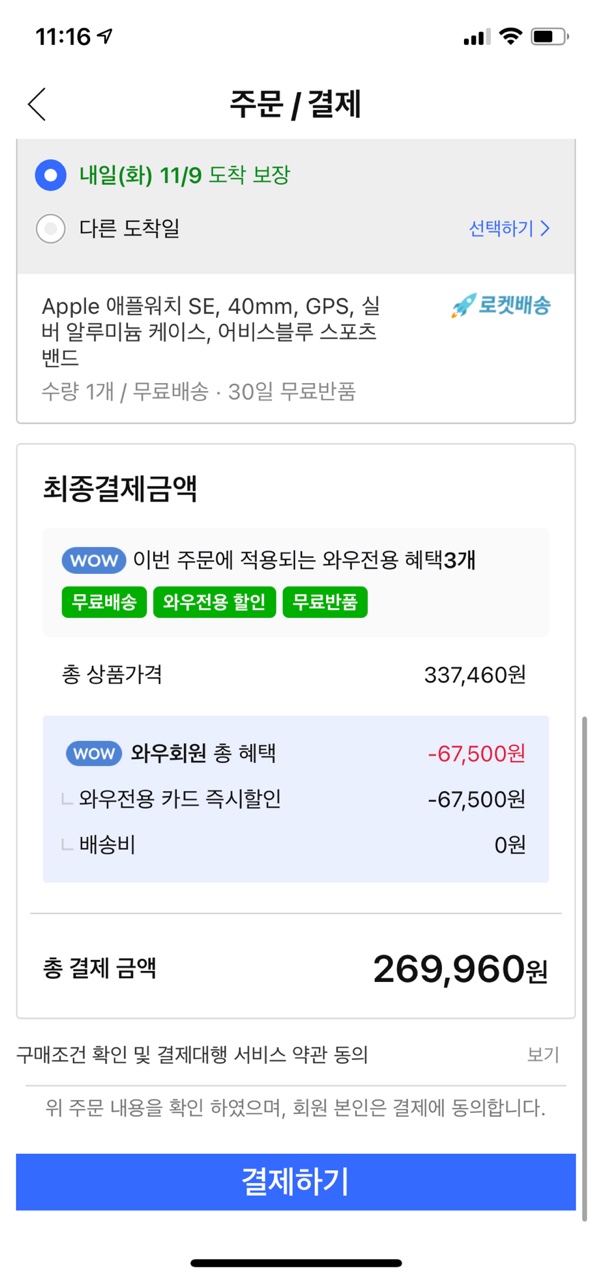Open the 선택하기 arrival date chooser

point(509,229)
